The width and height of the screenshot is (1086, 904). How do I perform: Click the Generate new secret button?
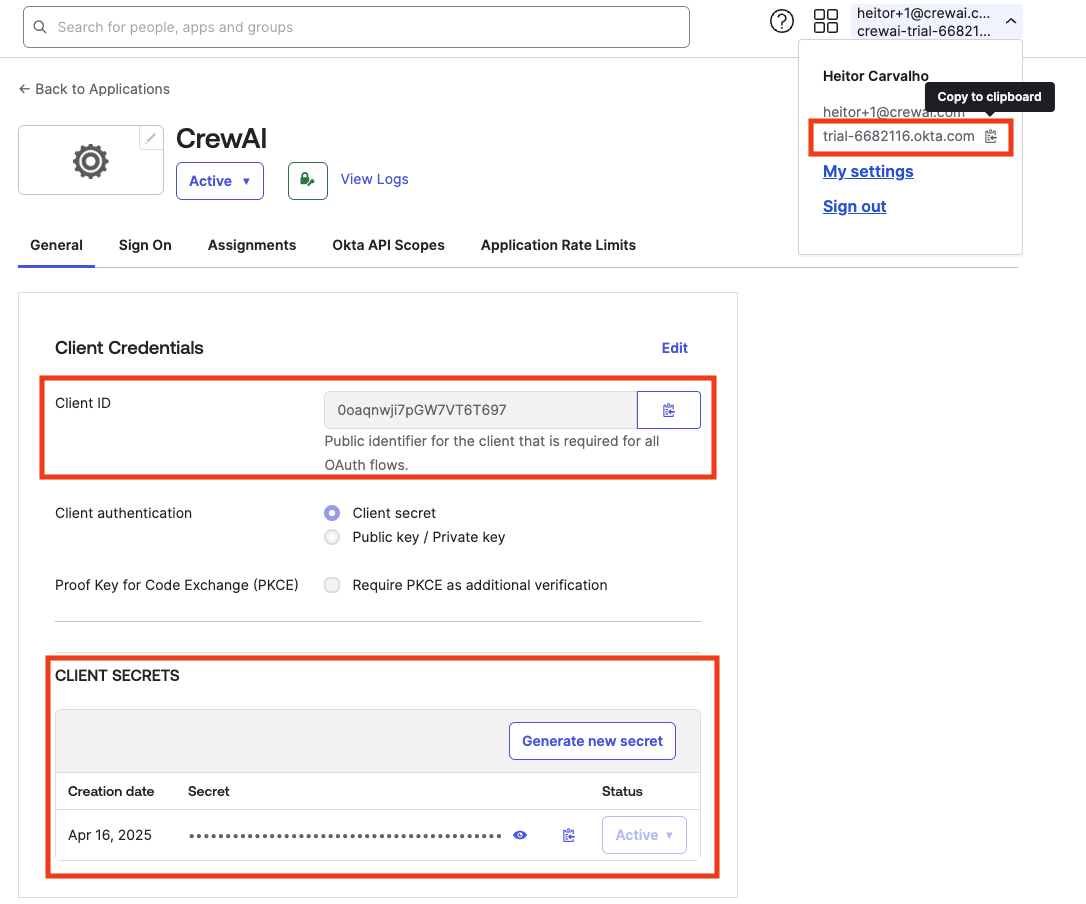tap(592, 741)
